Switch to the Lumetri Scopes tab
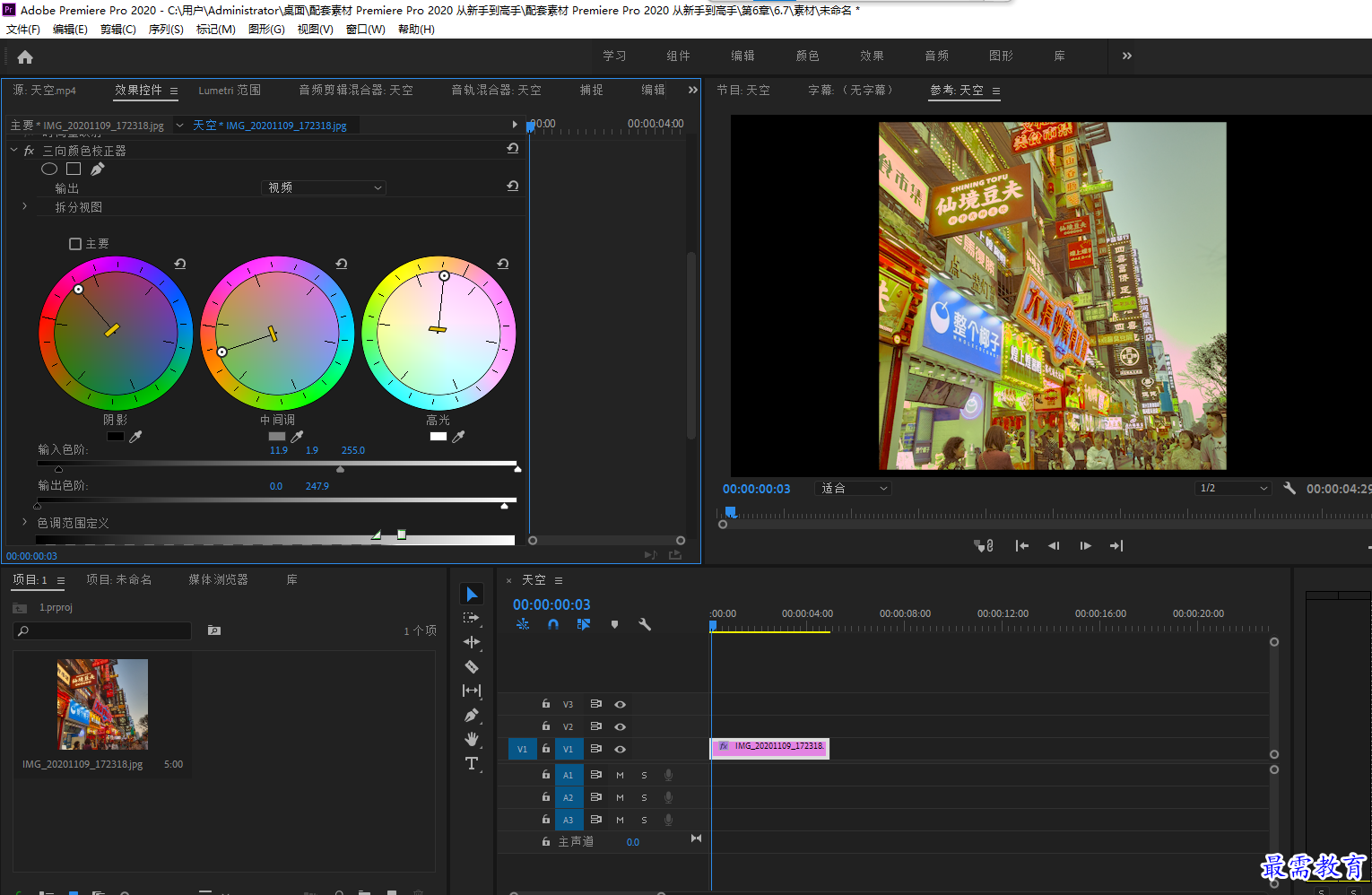 click(x=230, y=90)
